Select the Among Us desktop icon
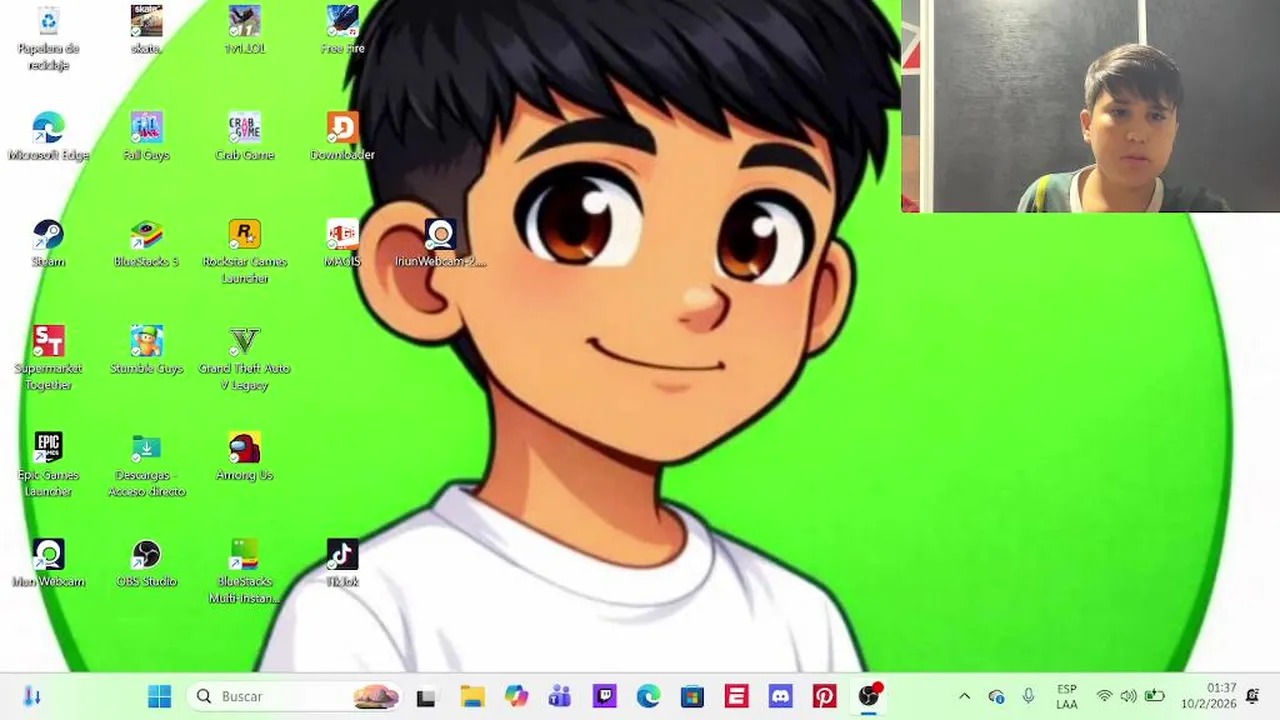 244,456
